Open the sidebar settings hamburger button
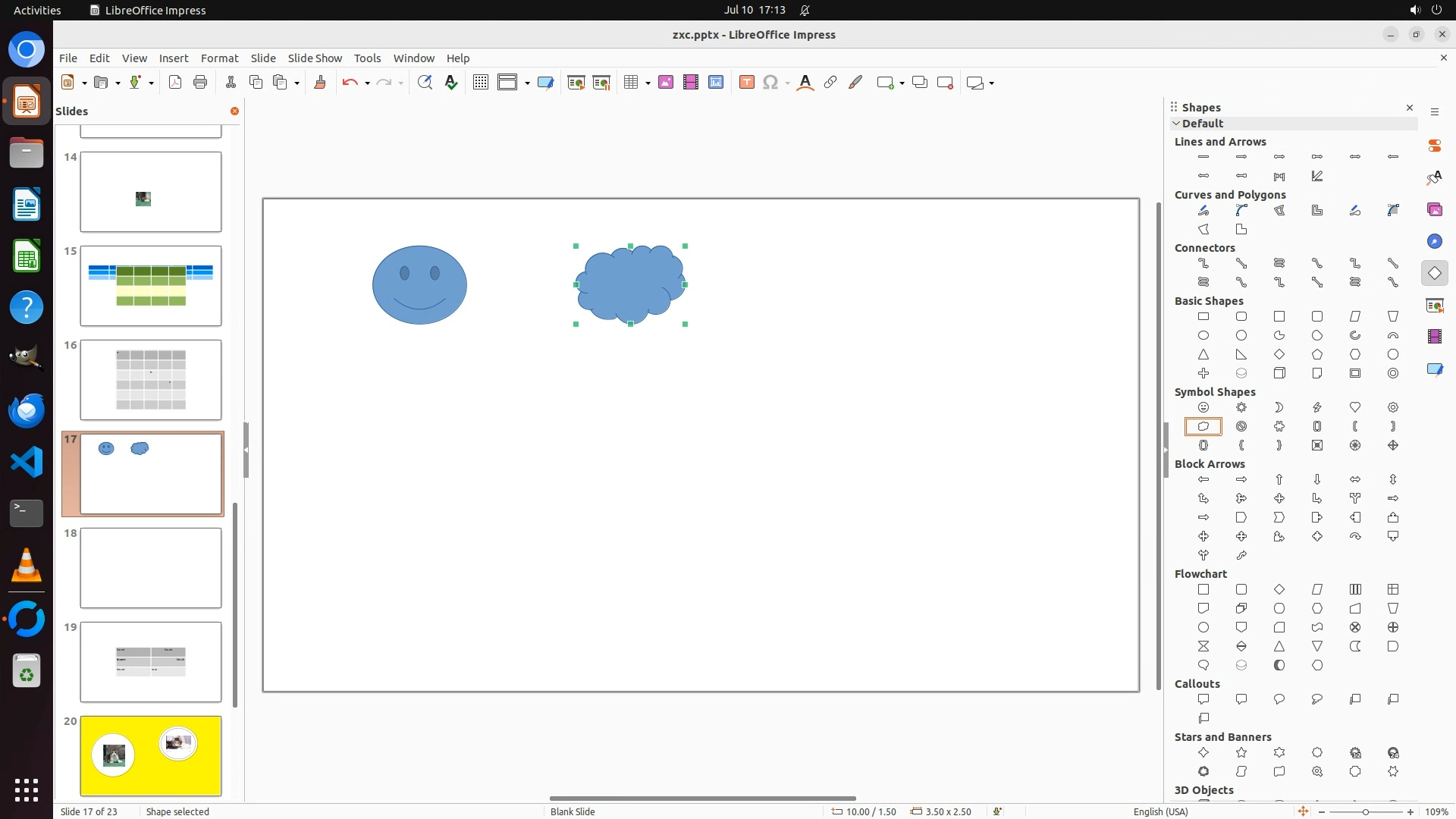Viewport: 1456px width, 819px height. click(1434, 112)
